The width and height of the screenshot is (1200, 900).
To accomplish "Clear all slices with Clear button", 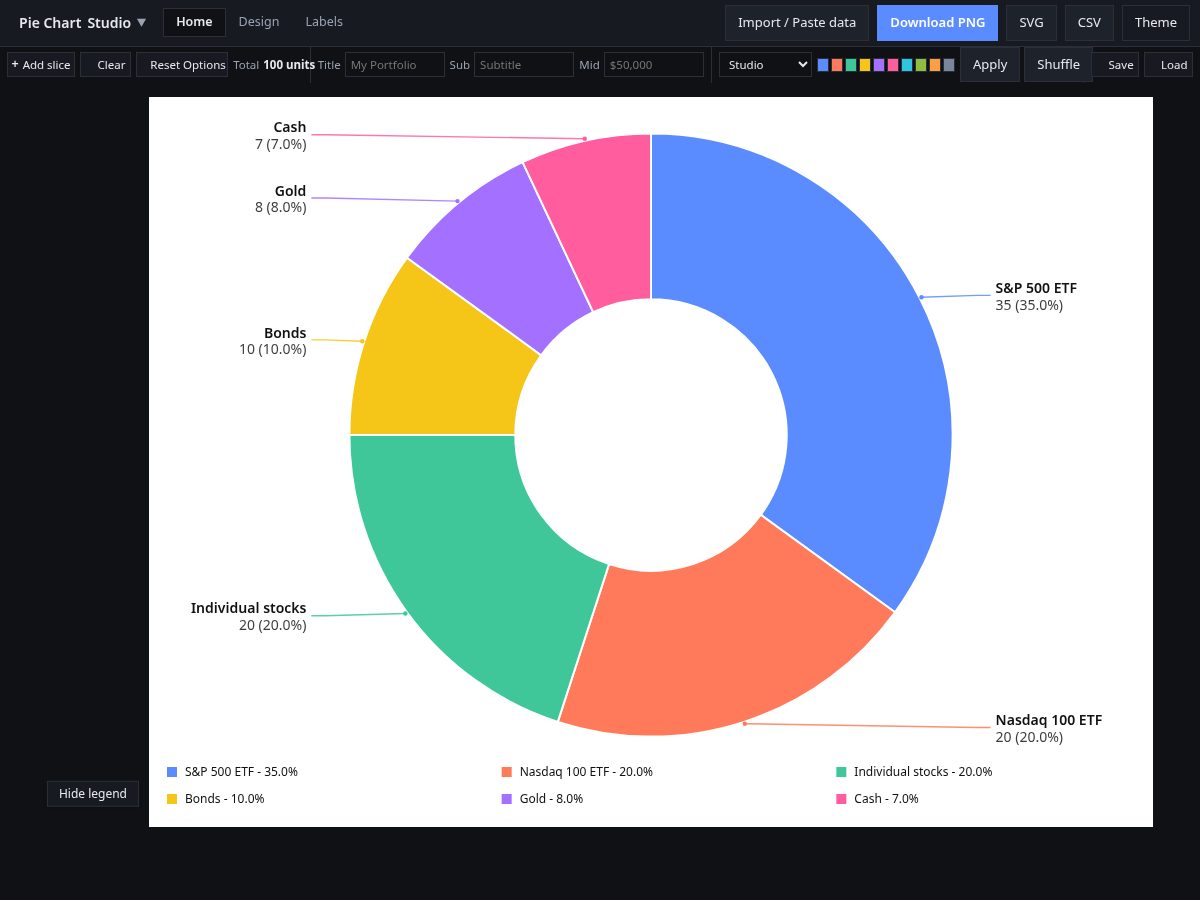I will click(106, 65).
